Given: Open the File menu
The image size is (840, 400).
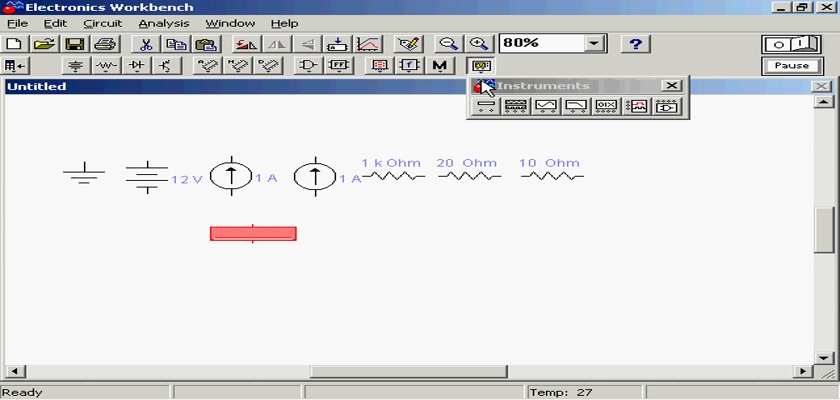Looking at the screenshot, I should click(17, 24).
